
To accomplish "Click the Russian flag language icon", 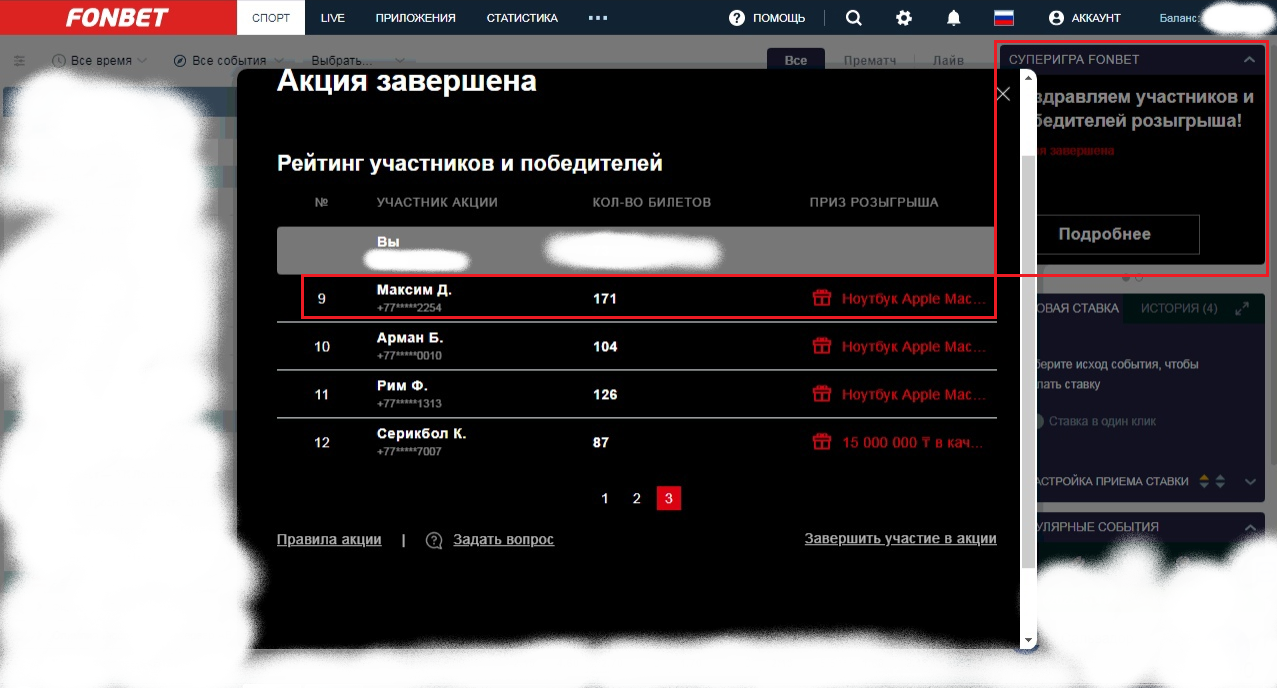I will pos(1004,18).
